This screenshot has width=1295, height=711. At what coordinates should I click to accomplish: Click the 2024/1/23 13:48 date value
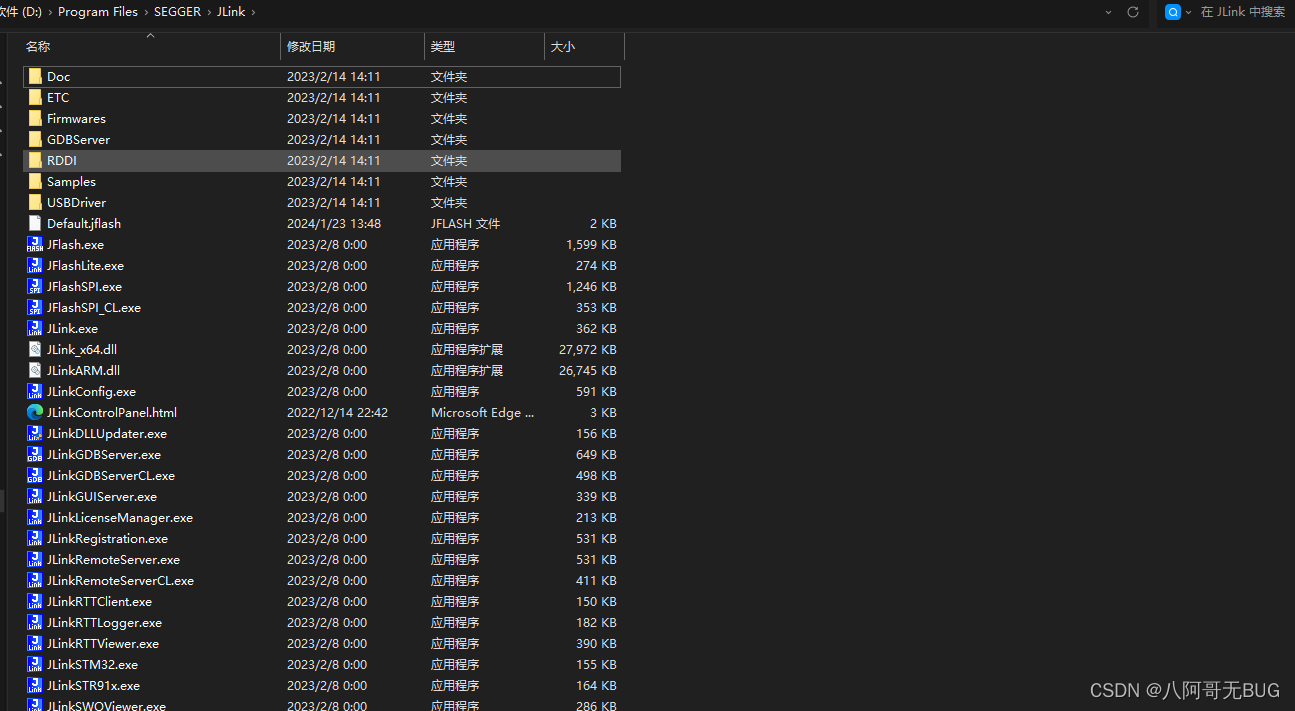pyautogui.click(x=334, y=223)
